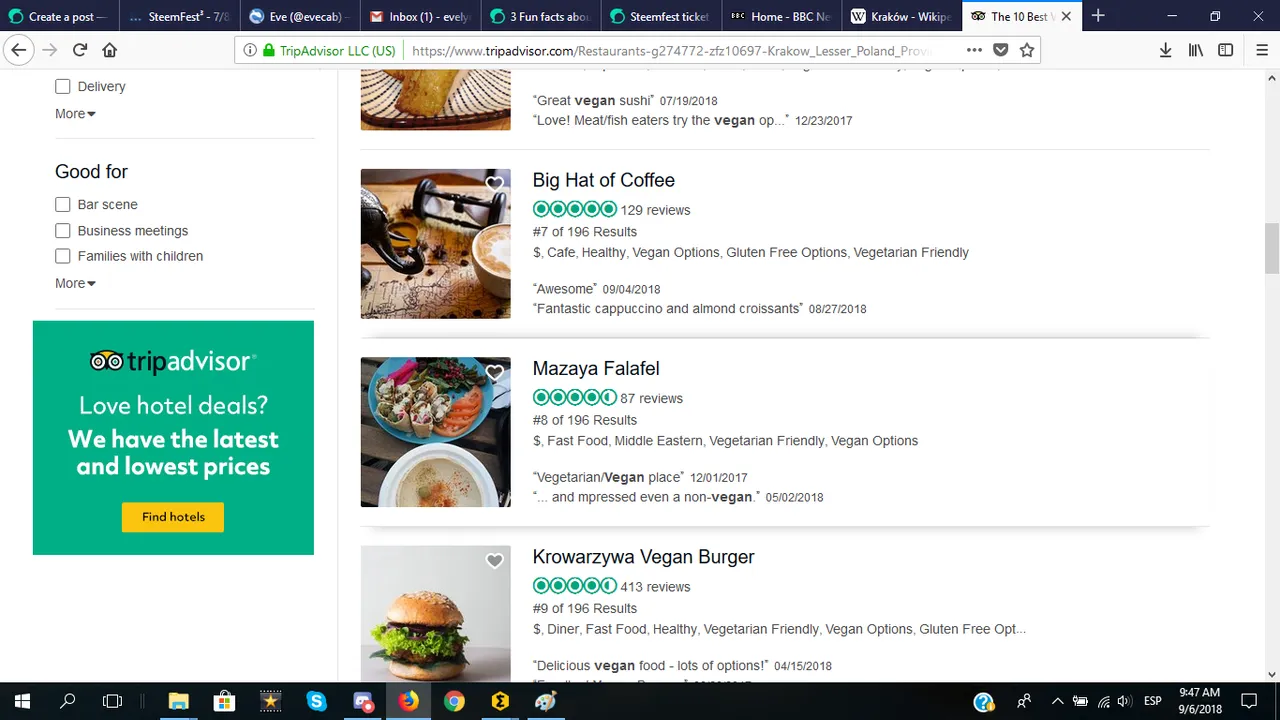Open the Mazaya Falafel restaurant listing
This screenshot has height=720, width=1280.
point(596,368)
